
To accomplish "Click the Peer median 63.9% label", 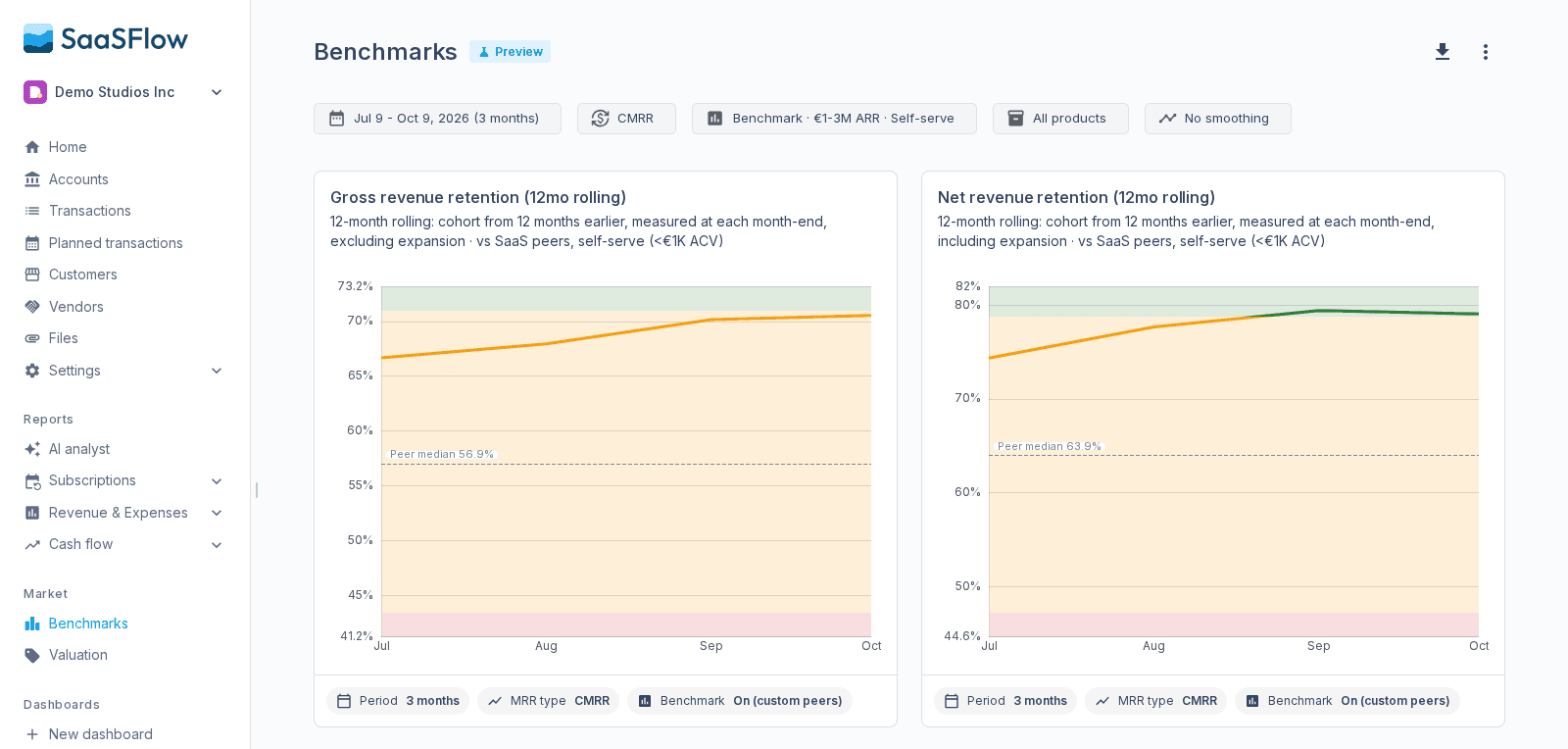I will (x=1050, y=446).
